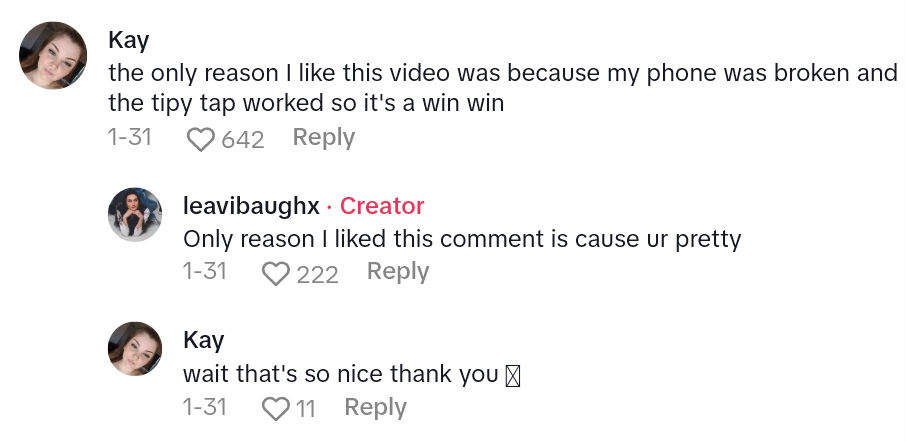Click the Kay username on the top comment
Image resolution: width=906 pixels, height=442 pixels.
128,41
